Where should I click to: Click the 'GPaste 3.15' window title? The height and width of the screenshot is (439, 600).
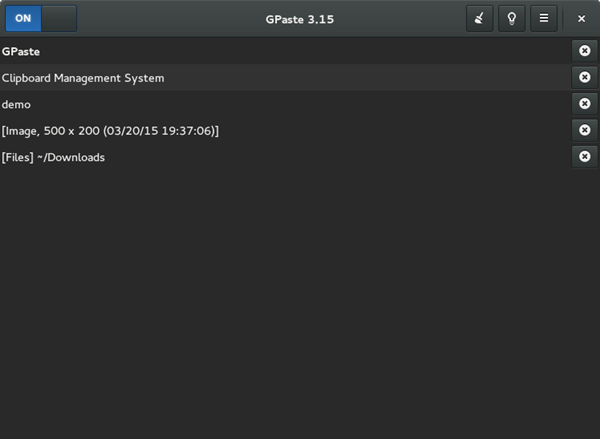coord(299,18)
